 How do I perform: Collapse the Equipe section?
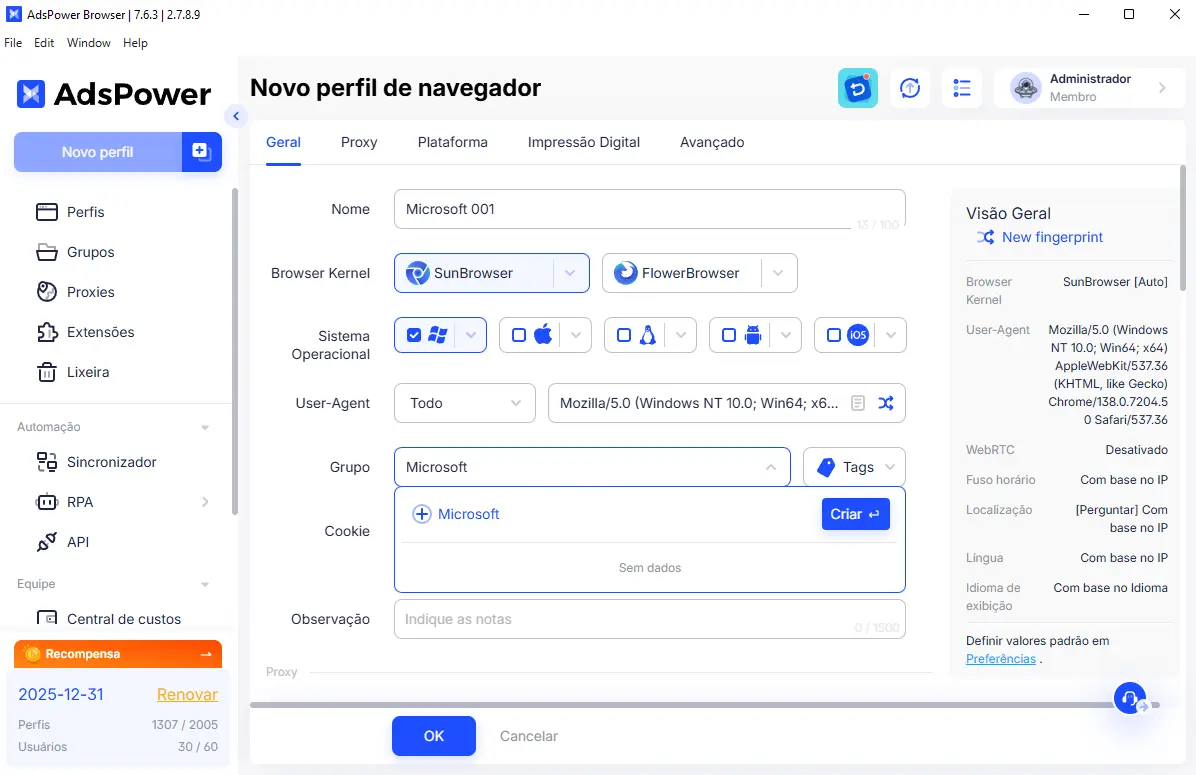click(x=204, y=584)
